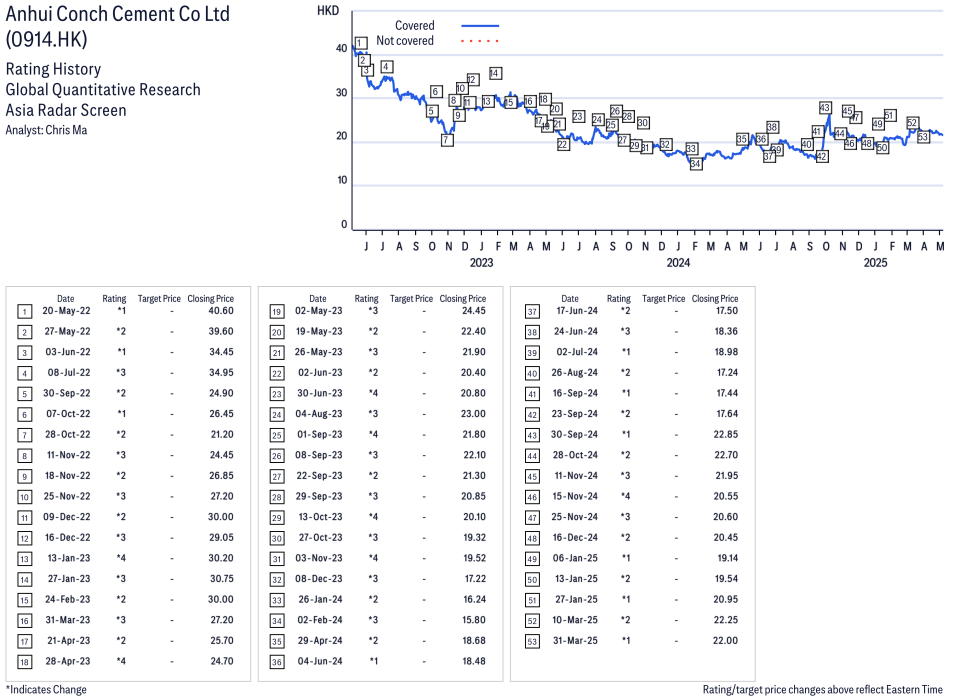The width and height of the screenshot is (954, 696).
Task: Click the "Covered" legend label
Action: [414, 26]
